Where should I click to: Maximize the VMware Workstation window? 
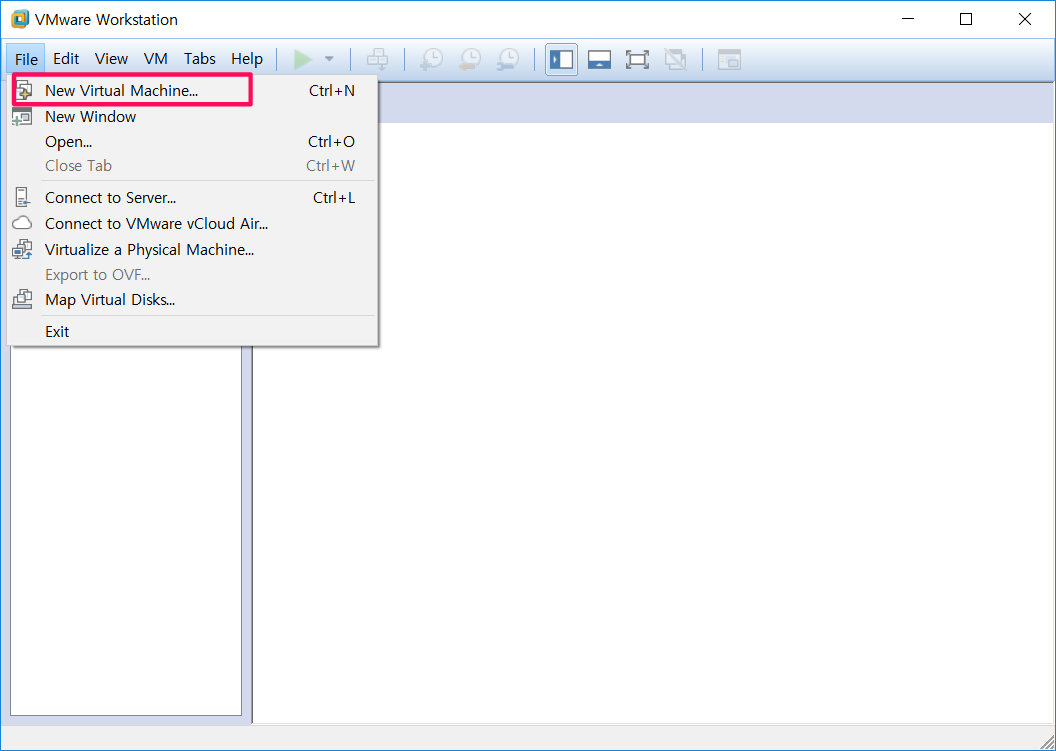coord(966,19)
